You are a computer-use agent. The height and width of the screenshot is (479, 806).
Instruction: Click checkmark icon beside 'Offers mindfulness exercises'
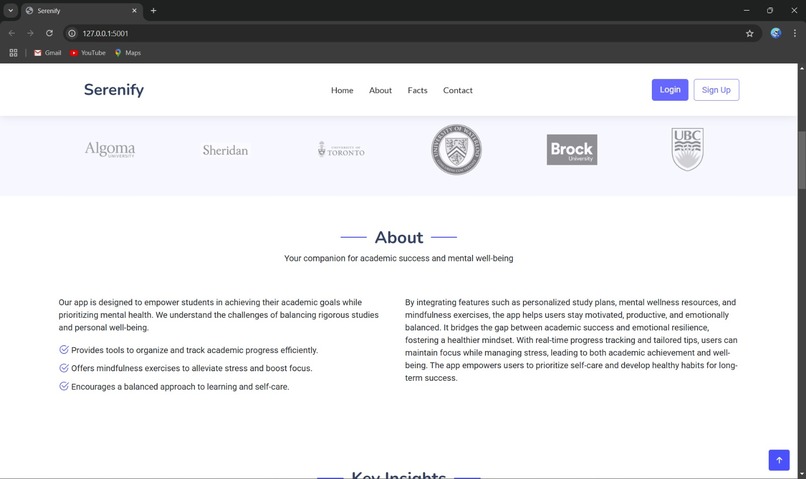(x=64, y=368)
